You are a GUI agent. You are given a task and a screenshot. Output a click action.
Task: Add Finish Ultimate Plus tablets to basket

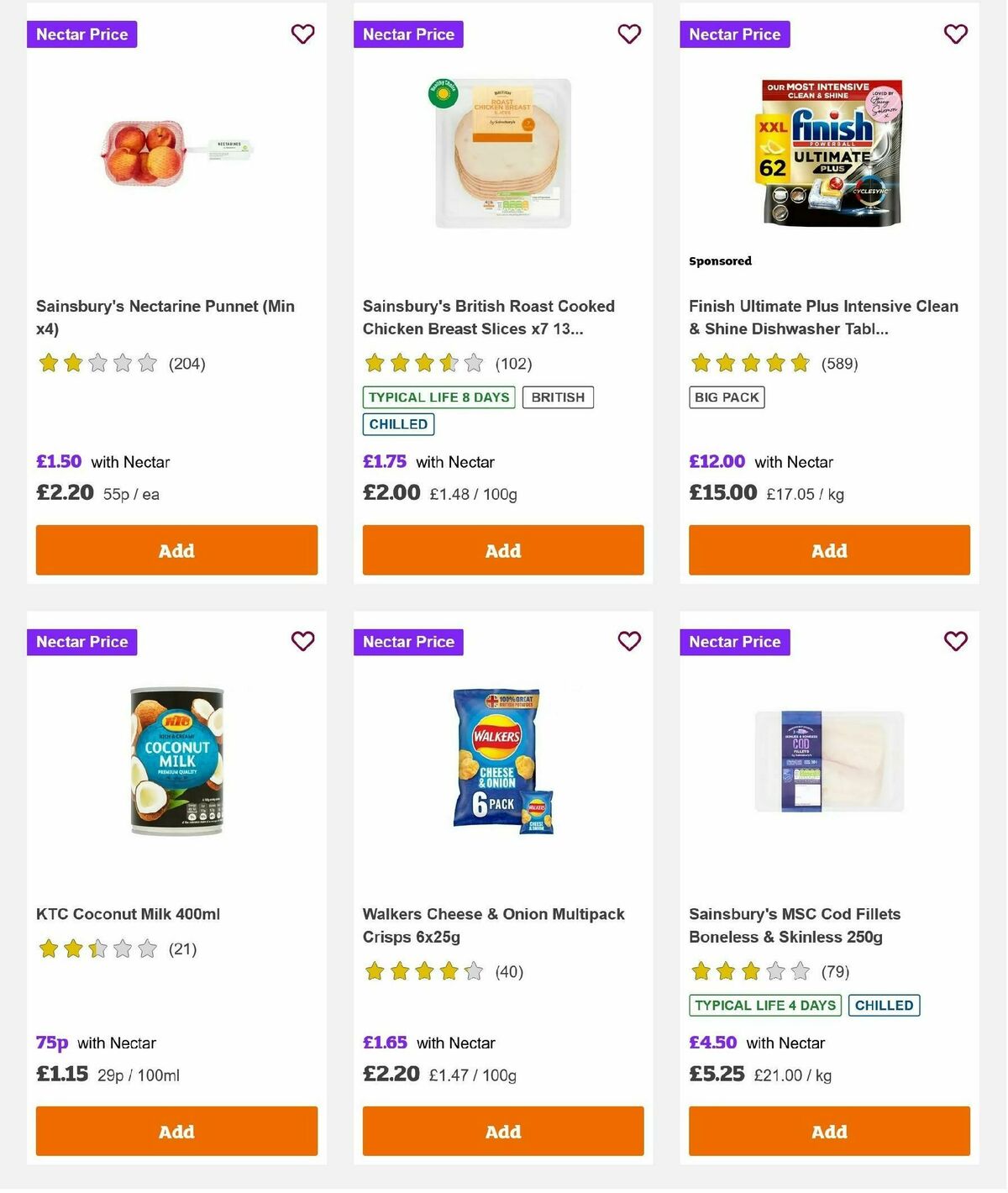[829, 550]
